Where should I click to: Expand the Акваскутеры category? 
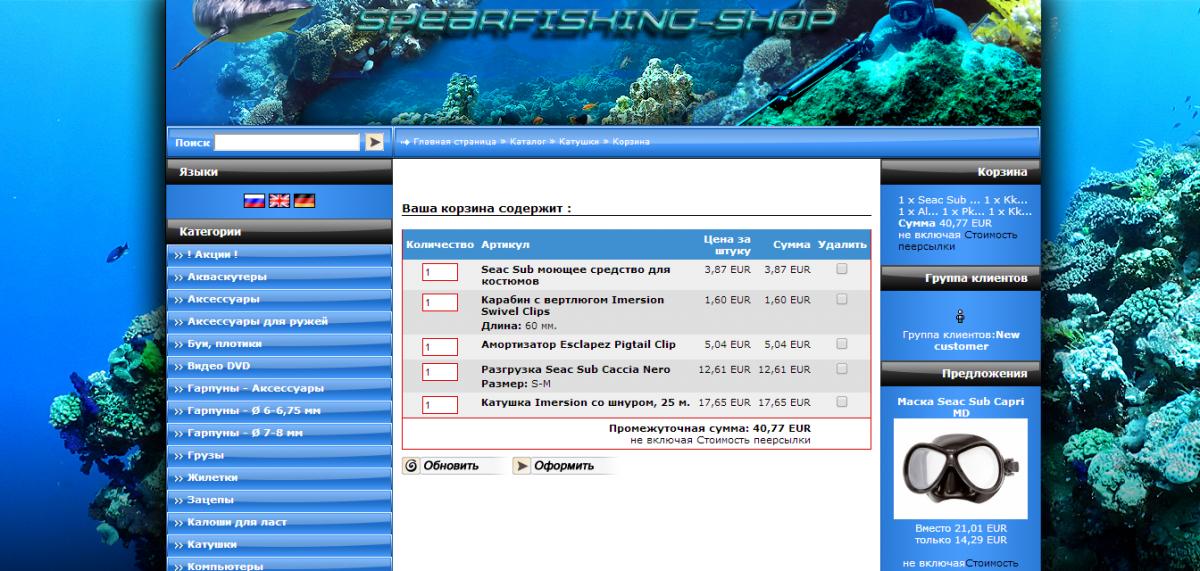click(227, 277)
